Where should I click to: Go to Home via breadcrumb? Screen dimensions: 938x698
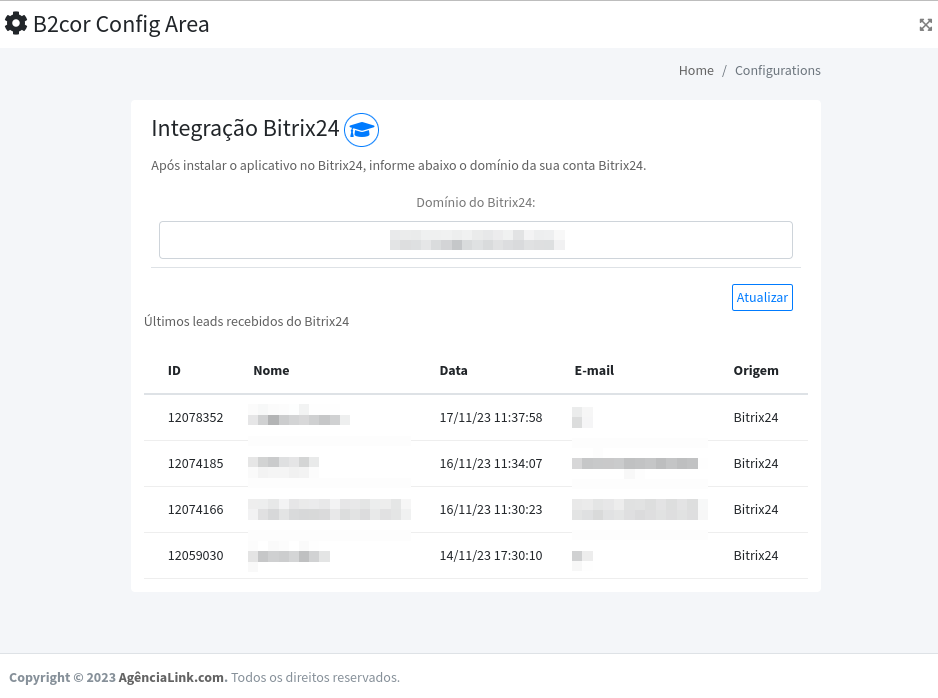click(696, 71)
